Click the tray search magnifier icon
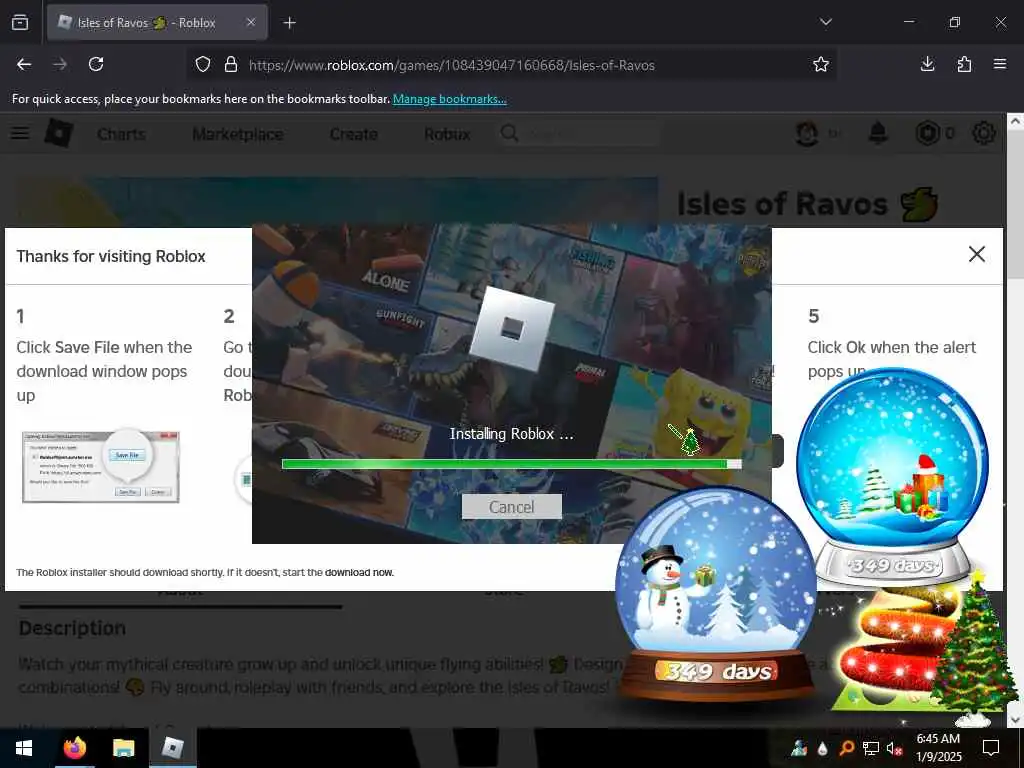 (846, 748)
